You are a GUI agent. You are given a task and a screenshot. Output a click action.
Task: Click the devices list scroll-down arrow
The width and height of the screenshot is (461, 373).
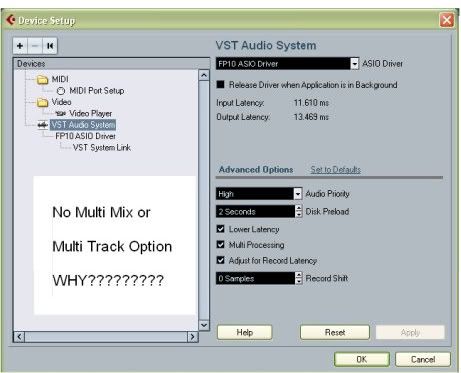point(204,325)
